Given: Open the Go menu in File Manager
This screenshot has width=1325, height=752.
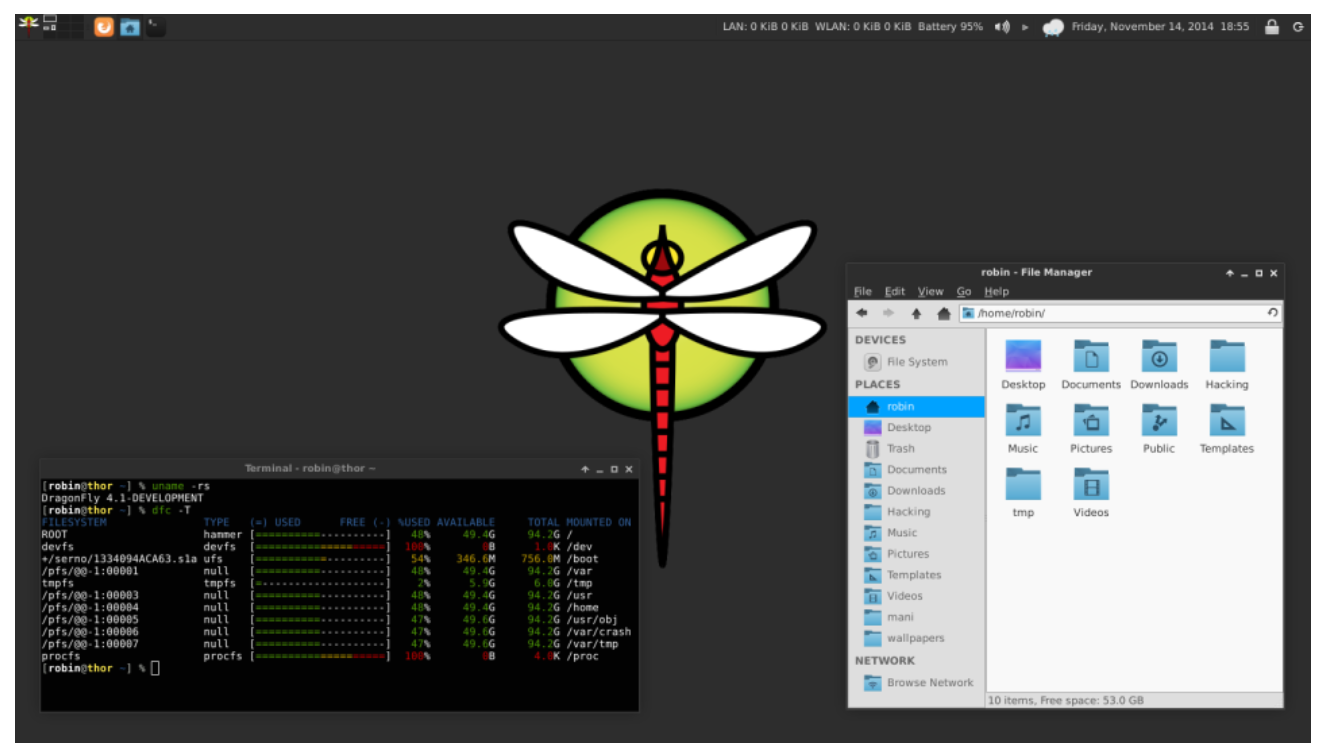Looking at the screenshot, I should point(964,291).
